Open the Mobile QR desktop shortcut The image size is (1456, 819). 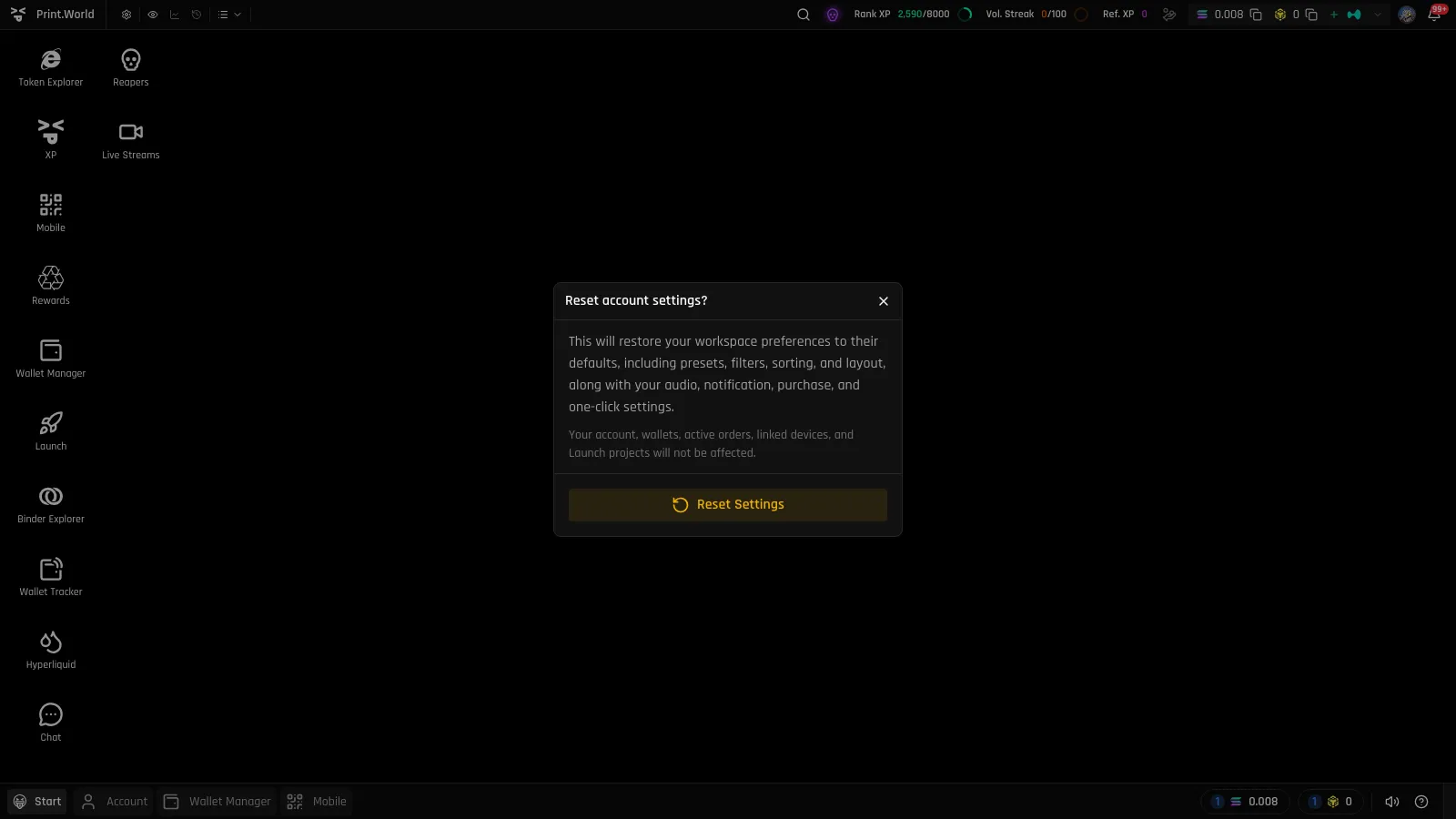coord(51,213)
